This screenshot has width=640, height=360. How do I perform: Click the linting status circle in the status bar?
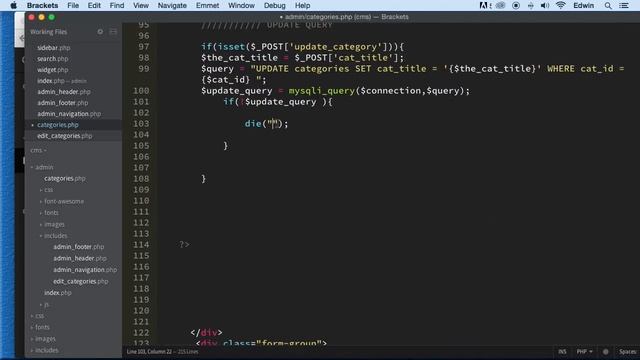[x=605, y=351]
